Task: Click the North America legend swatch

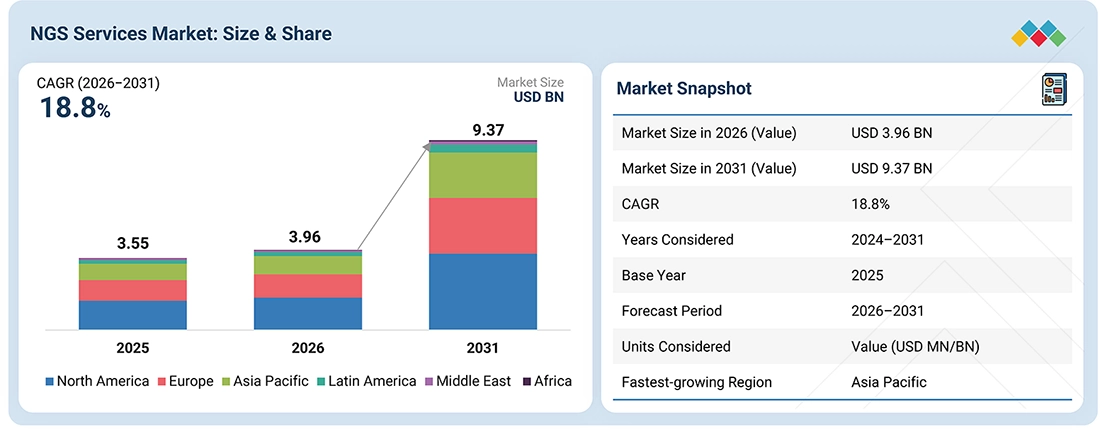Action: [49, 382]
